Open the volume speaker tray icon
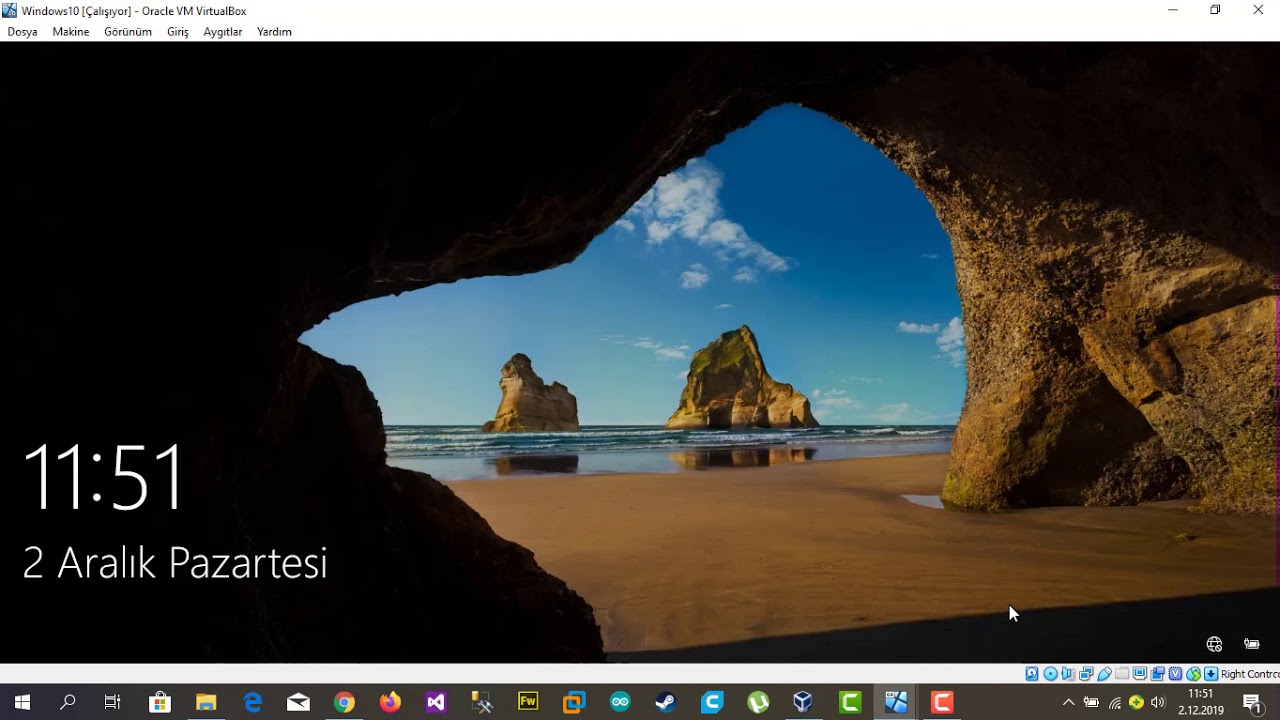 click(x=1158, y=703)
